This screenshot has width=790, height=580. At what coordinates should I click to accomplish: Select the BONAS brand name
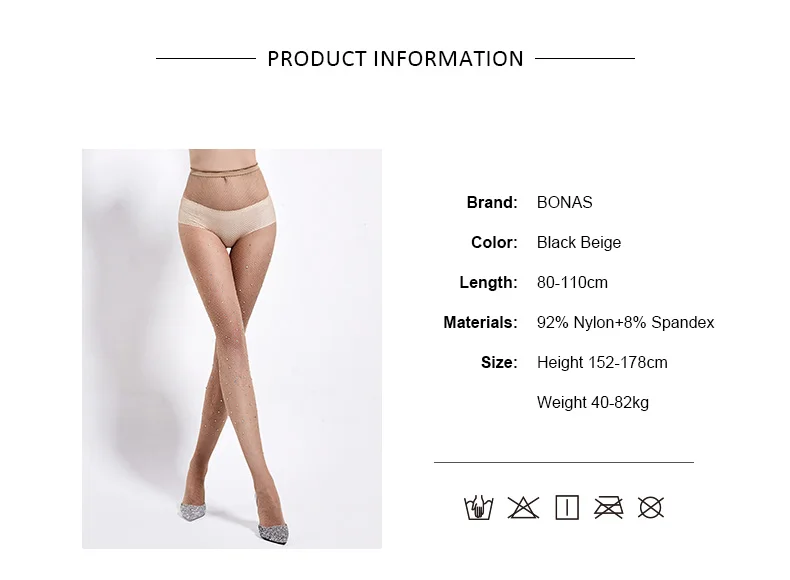pos(564,203)
